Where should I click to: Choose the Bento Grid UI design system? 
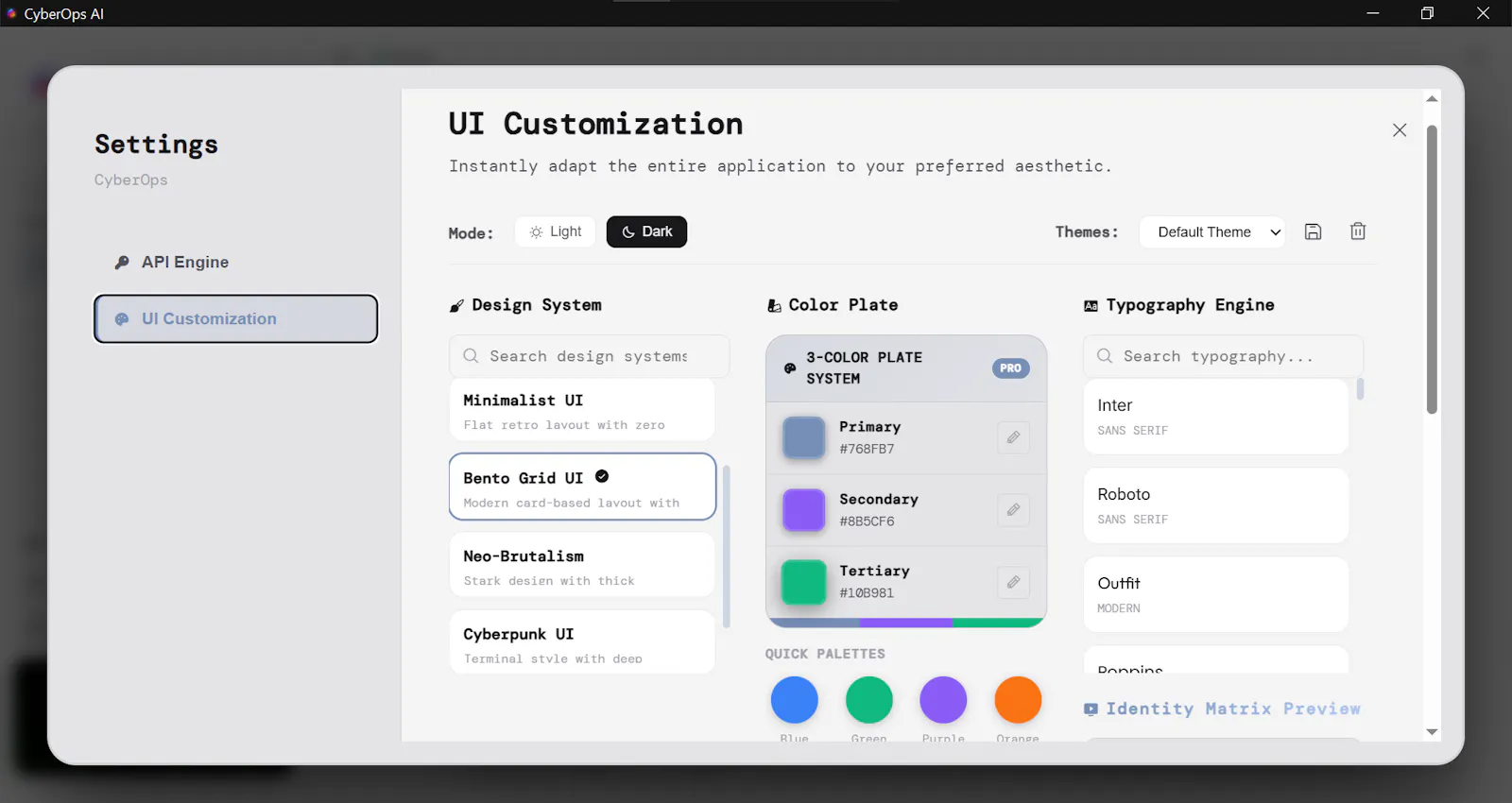point(582,487)
